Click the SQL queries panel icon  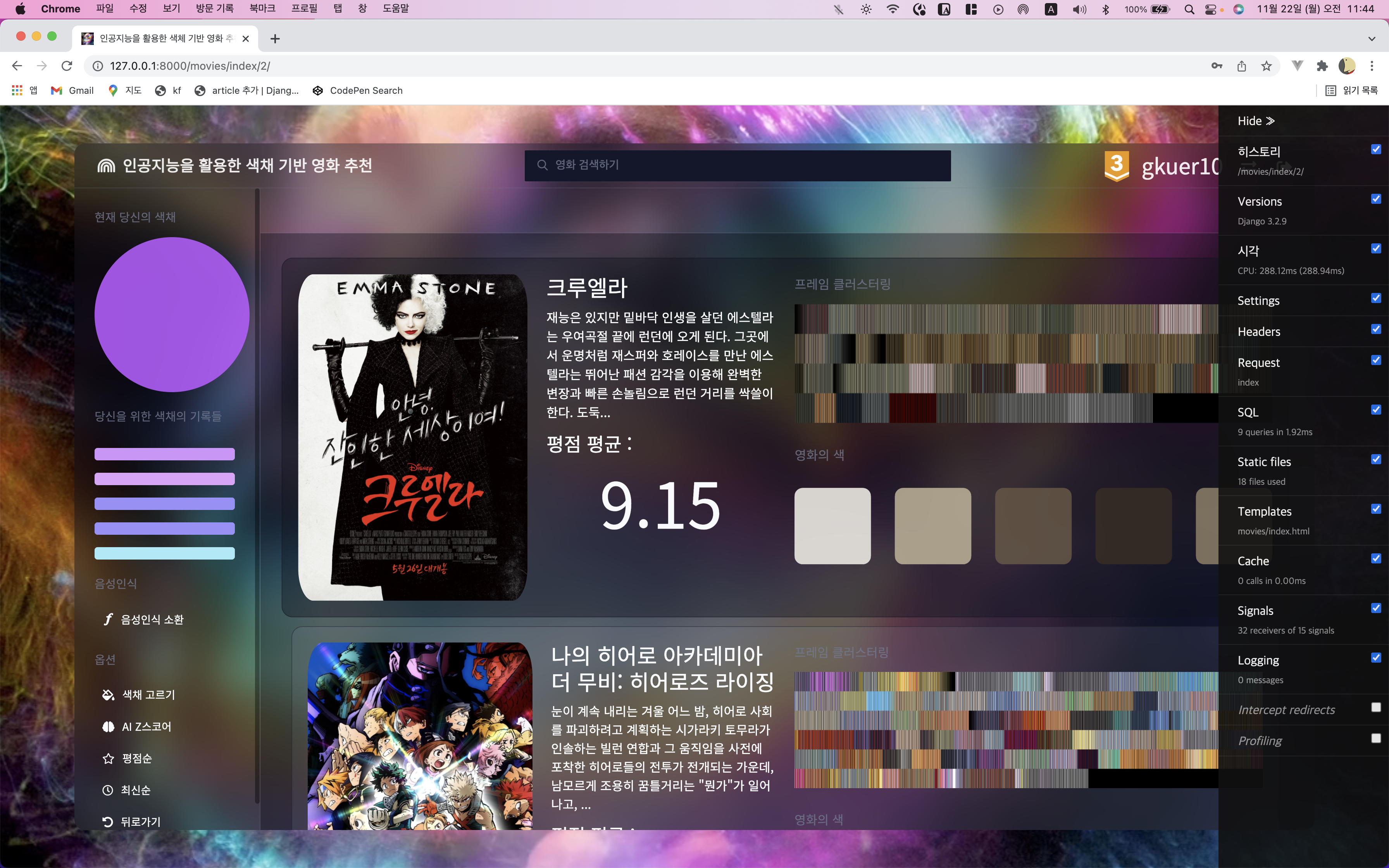[x=1247, y=412]
